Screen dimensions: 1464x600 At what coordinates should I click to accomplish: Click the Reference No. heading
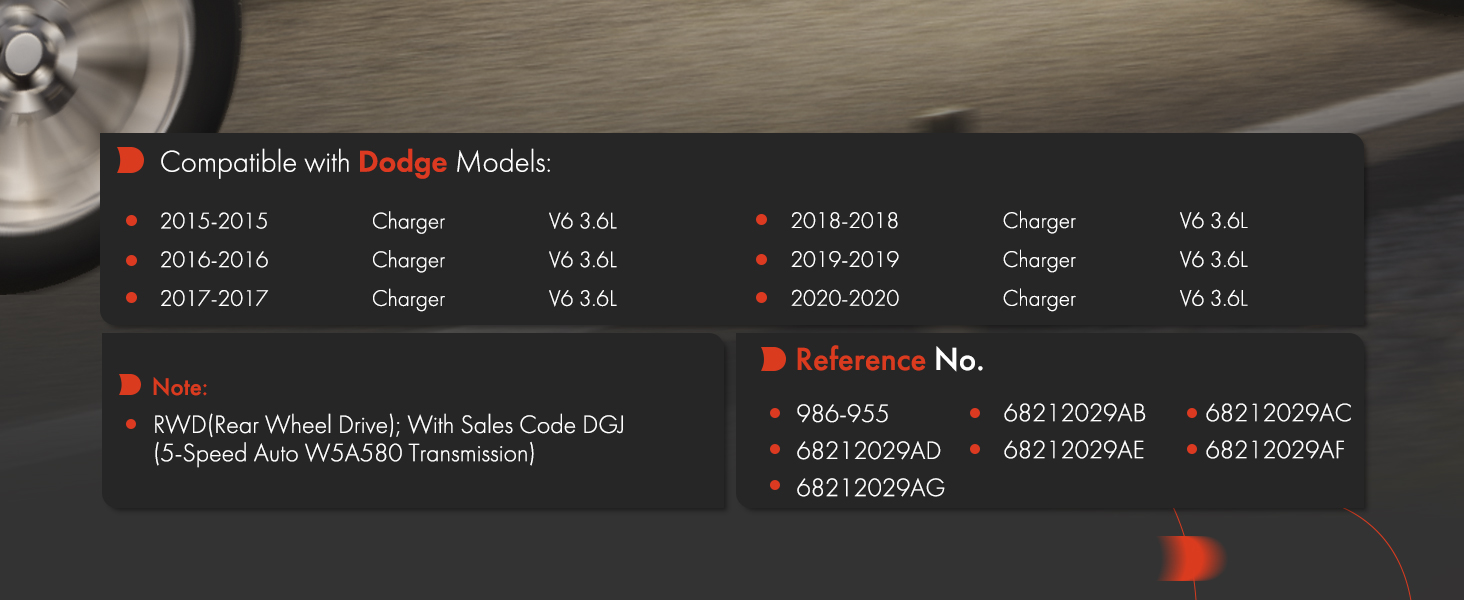coord(890,360)
